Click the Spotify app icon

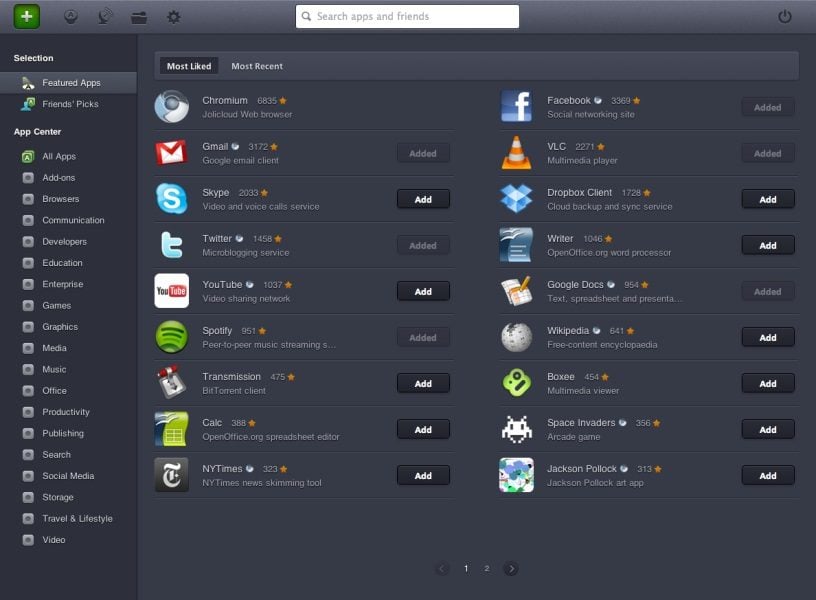pos(171,337)
